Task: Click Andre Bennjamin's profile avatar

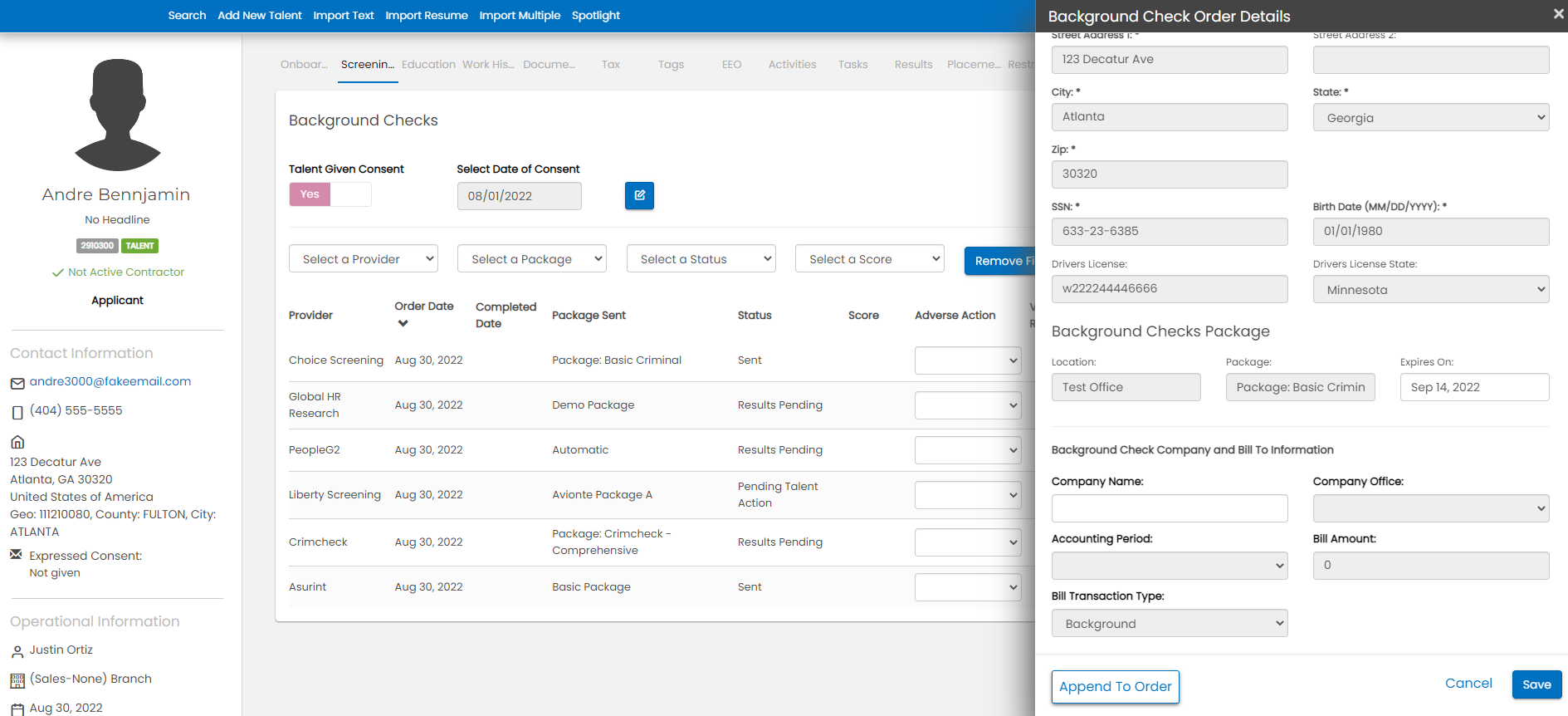Action: click(117, 115)
